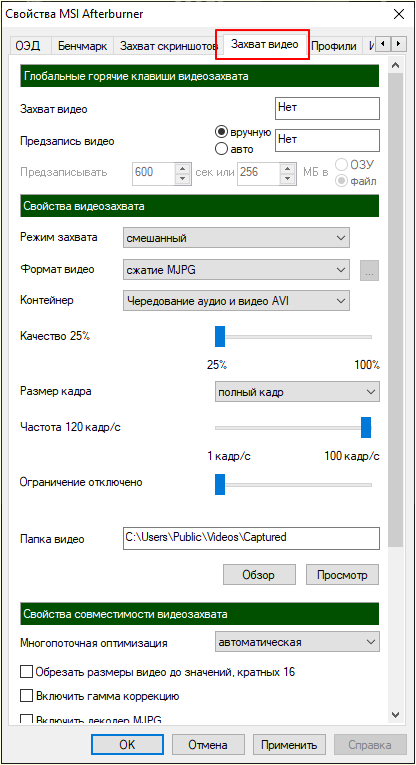Click the Ограничение отключено slider handle

[220, 484]
